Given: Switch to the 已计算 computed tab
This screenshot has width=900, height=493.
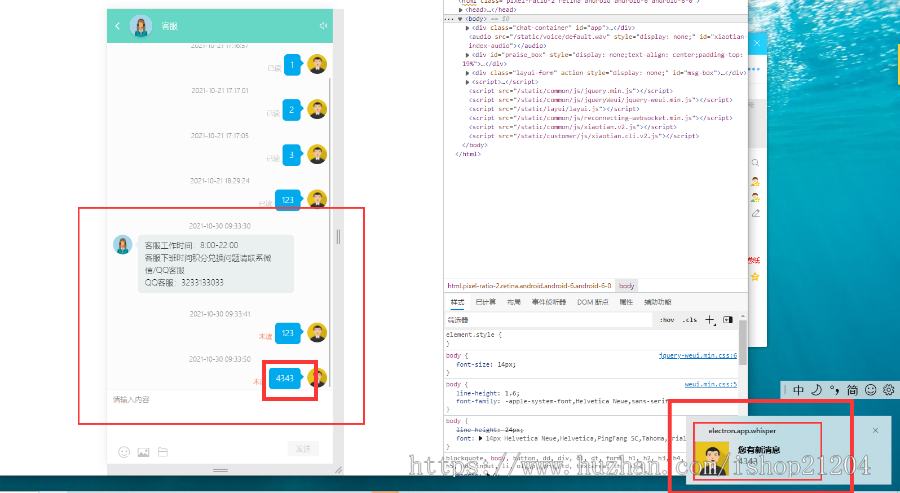Looking at the screenshot, I should coord(486,302).
